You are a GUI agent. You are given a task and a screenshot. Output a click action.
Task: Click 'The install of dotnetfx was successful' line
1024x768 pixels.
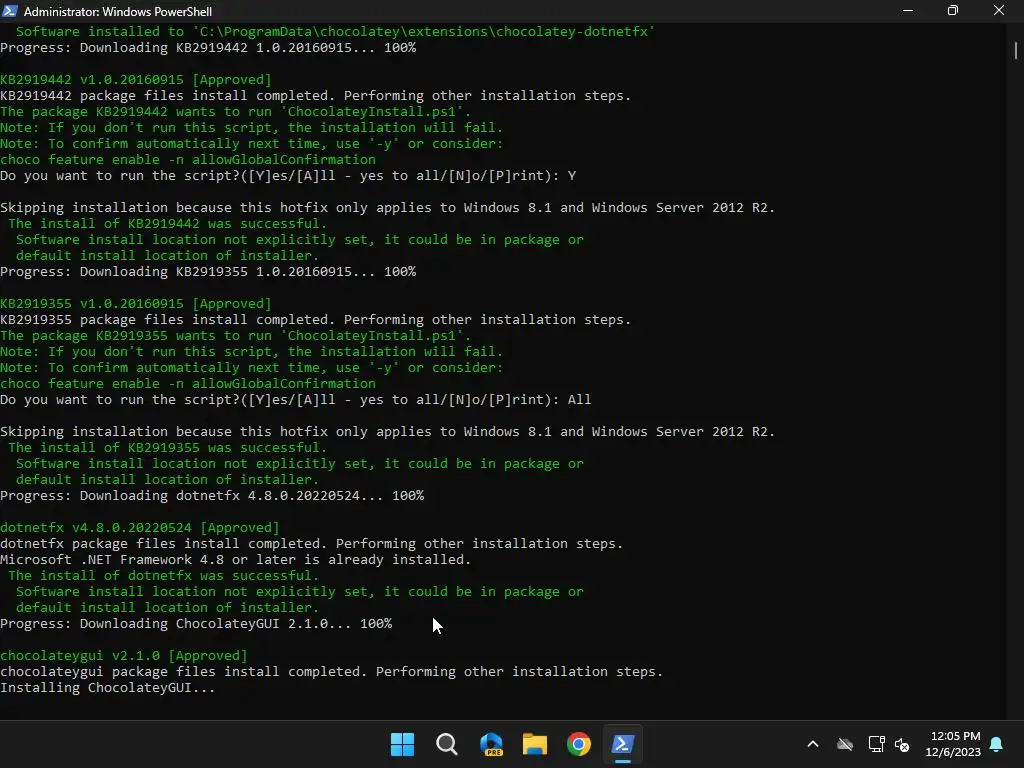pyautogui.click(x=163, y=575)
